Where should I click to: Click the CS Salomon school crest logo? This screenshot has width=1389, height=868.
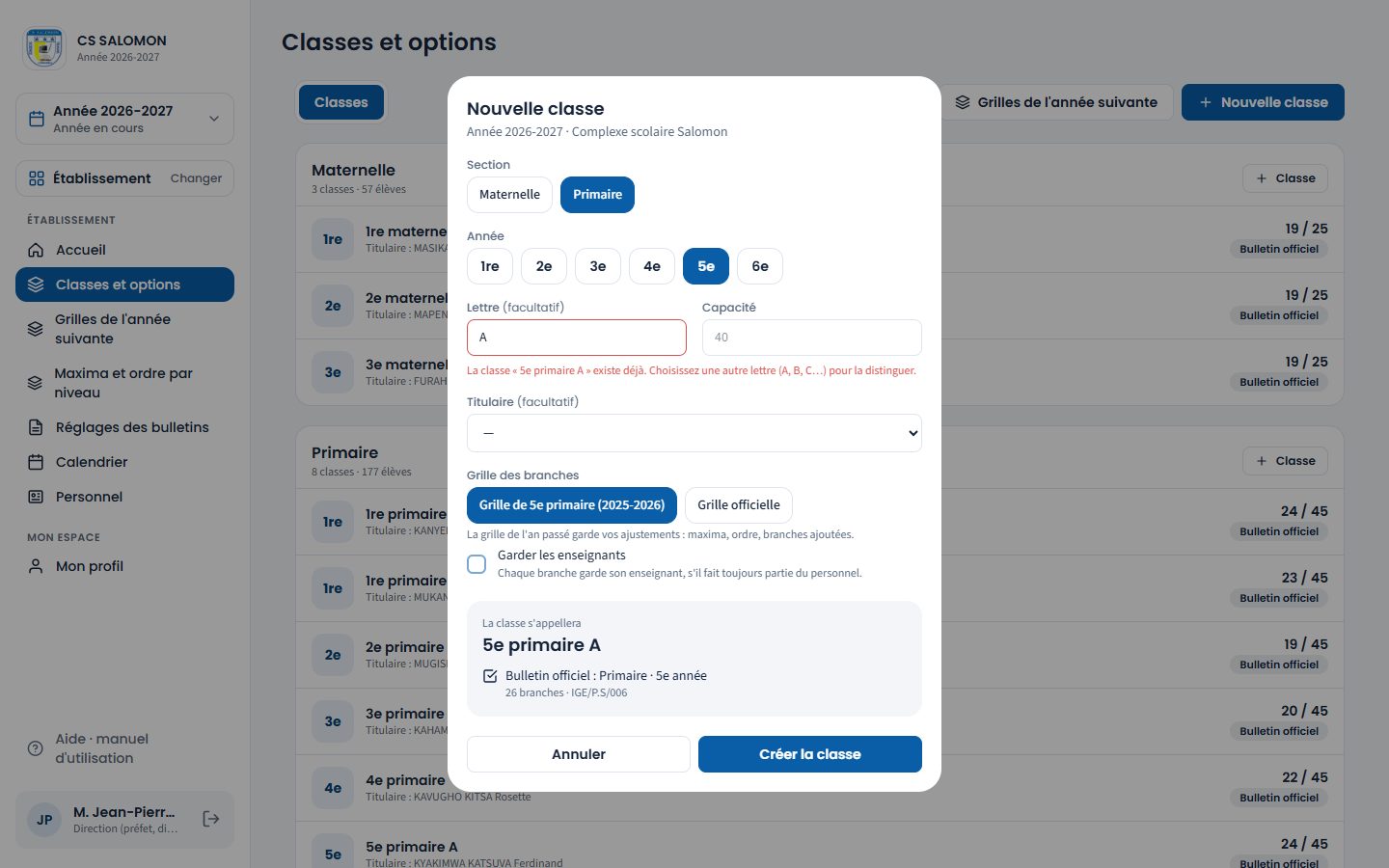coord(44,48)
